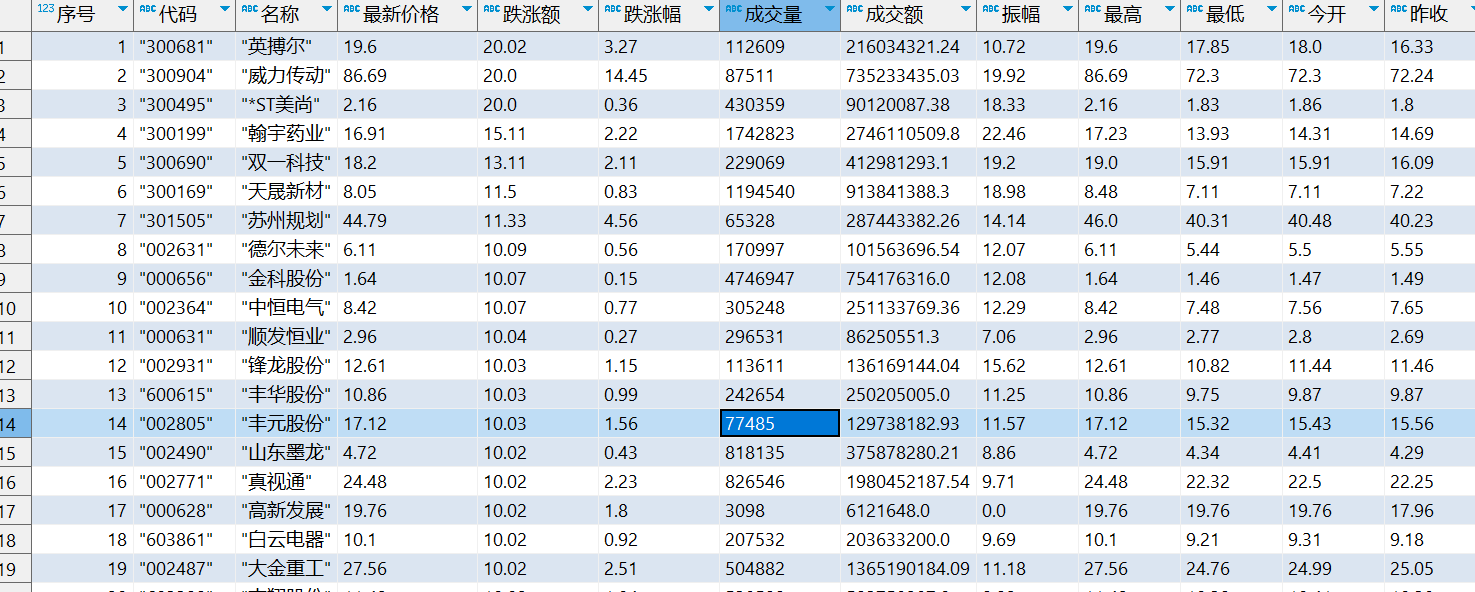Select the 最低 column header
The image size is (1475, 592).
pos(1231,15)
